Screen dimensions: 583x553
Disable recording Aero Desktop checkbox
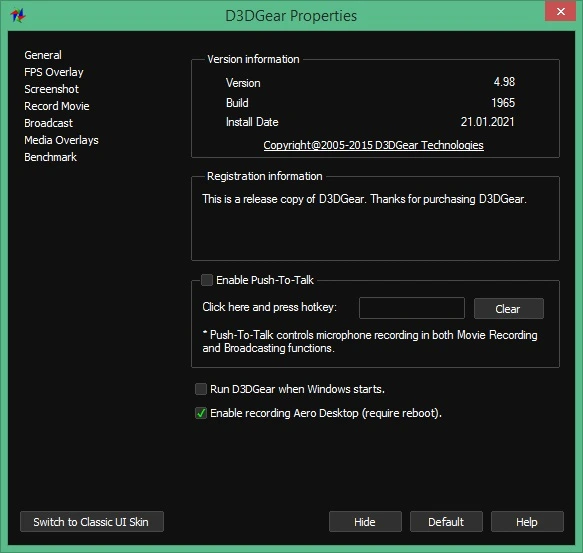[201, 413]
